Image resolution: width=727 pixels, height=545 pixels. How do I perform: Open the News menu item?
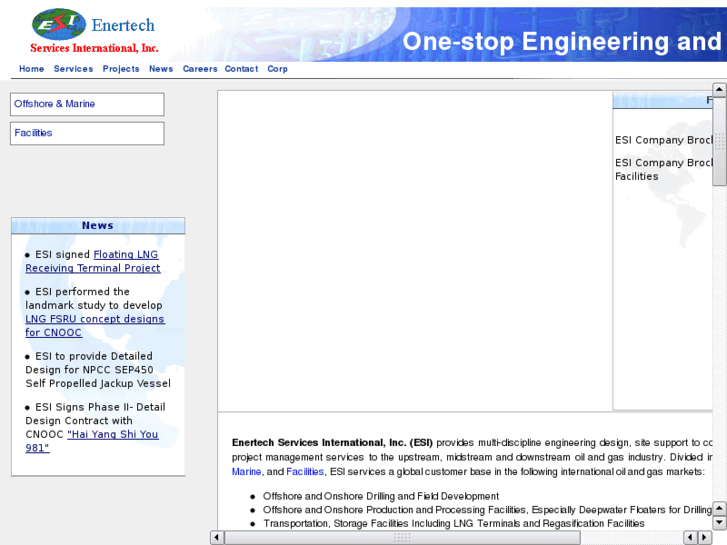(161, 69)
